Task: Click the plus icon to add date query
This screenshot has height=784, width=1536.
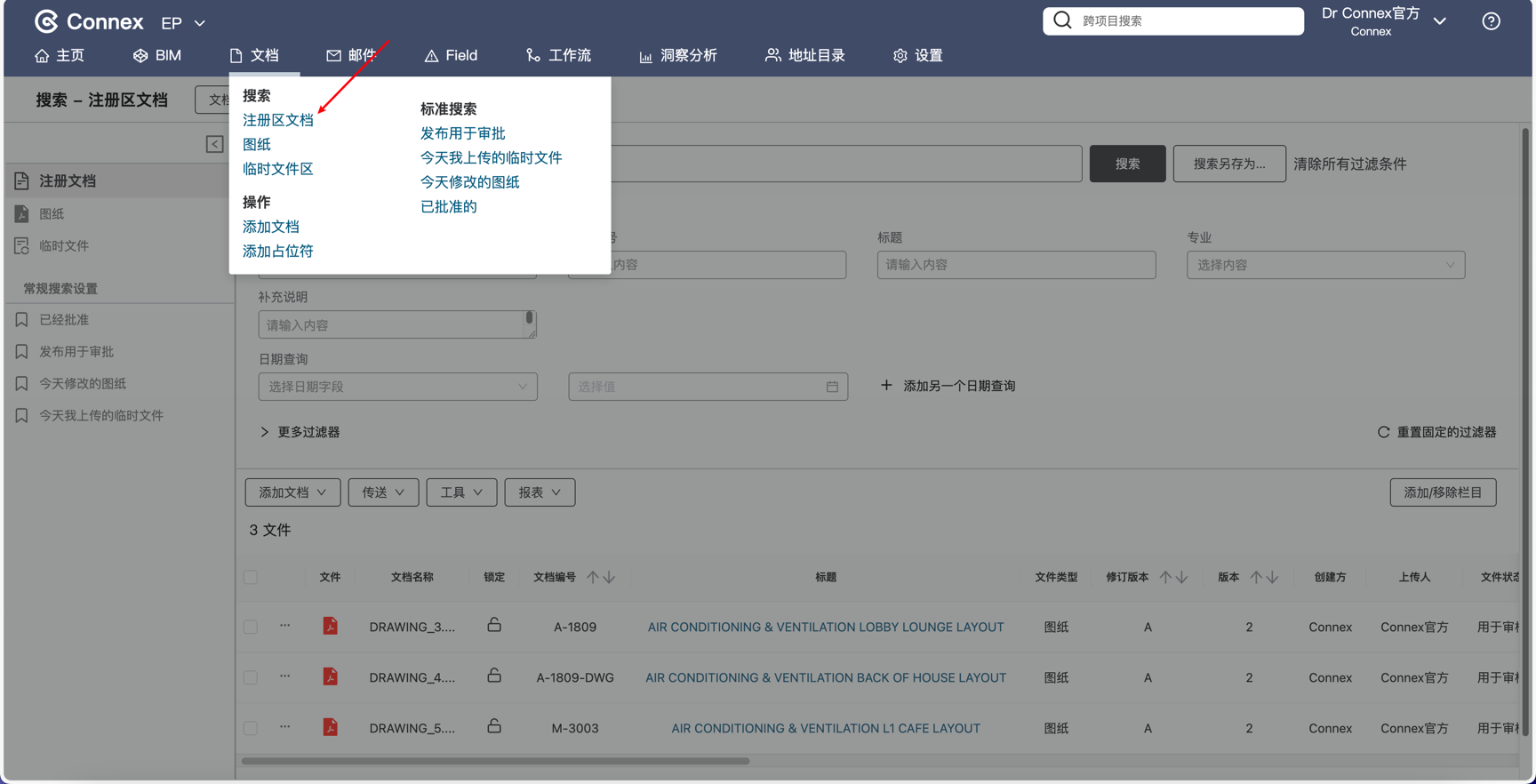Action: tap(886, 386)
